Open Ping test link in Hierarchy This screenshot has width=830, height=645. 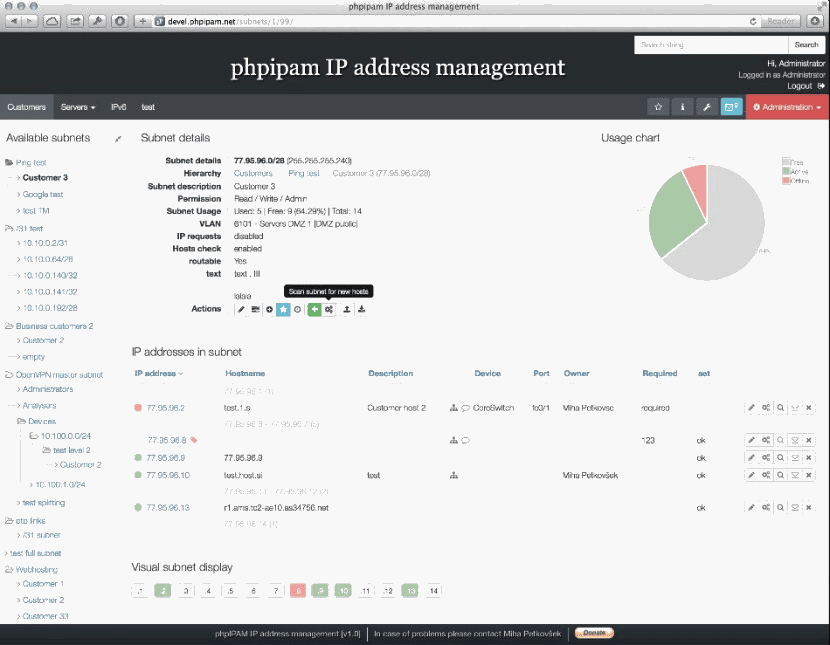click(304, 173)
